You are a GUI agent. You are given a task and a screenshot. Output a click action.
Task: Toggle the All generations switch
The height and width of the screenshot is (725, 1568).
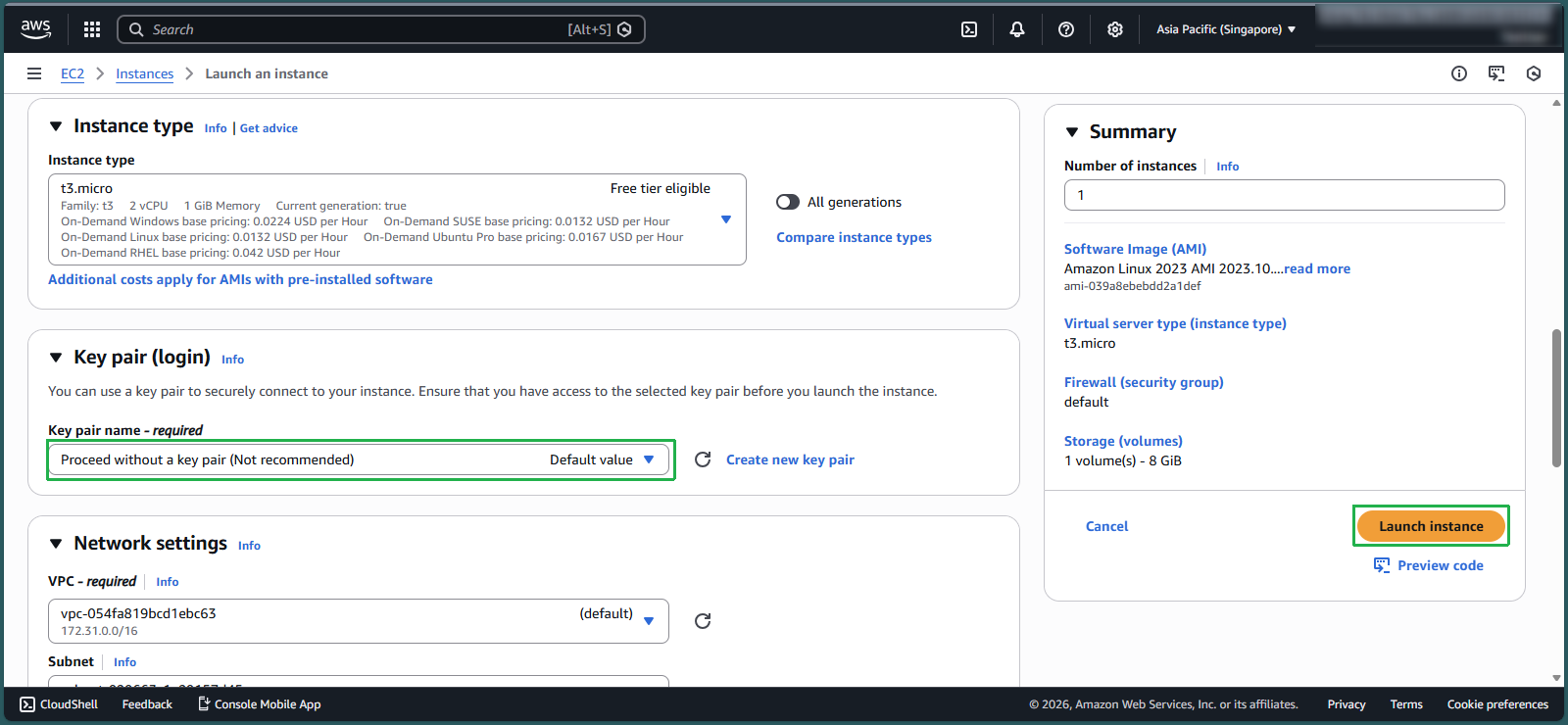(788, 202)
